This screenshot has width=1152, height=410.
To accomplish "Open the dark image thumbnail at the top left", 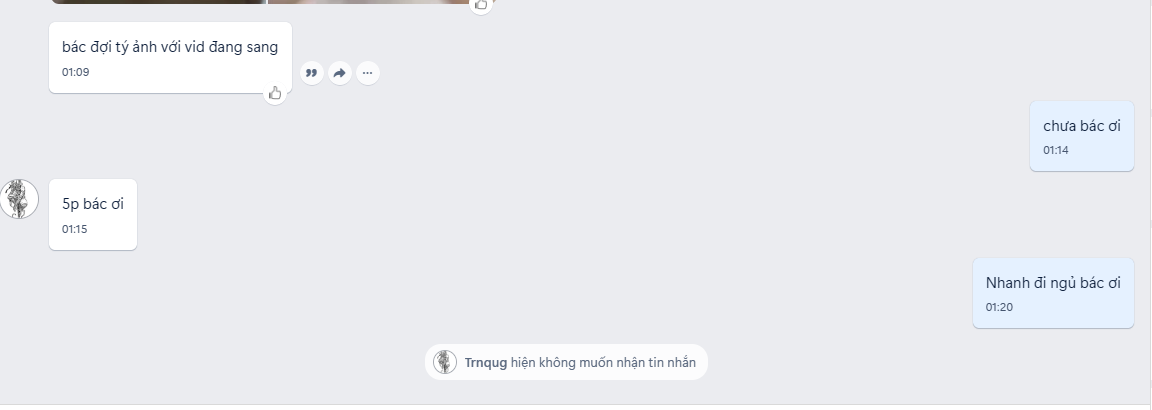I will pos(158,1).
